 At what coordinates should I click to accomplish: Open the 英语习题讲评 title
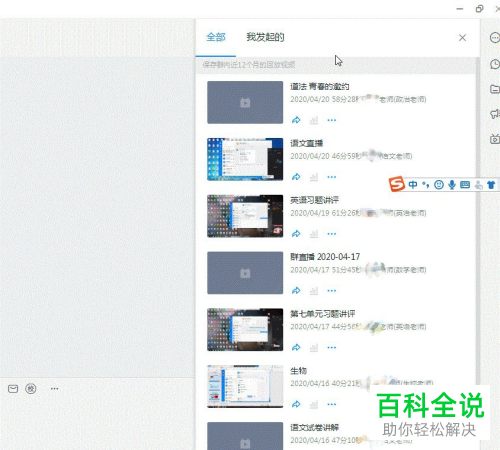314,200
